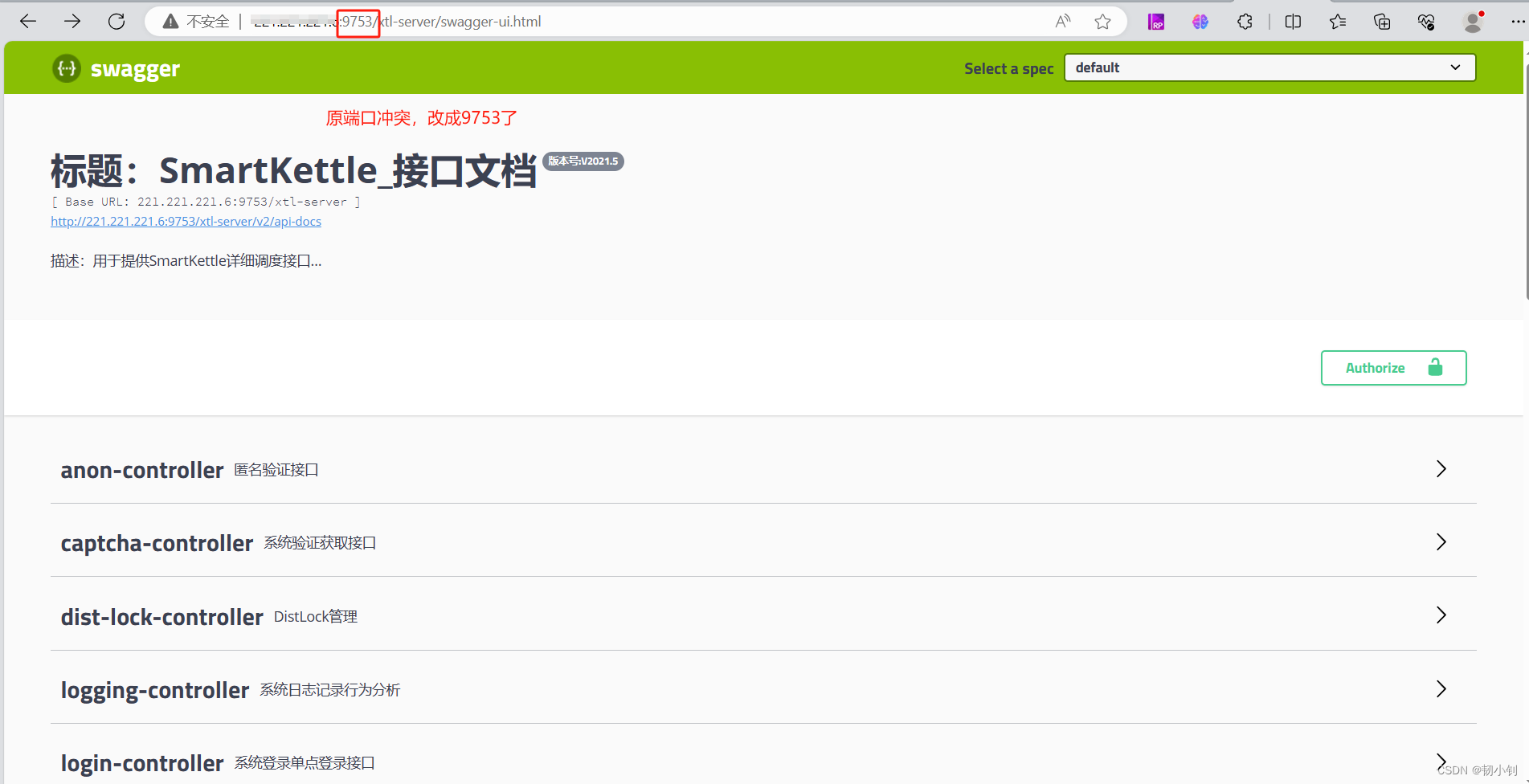1529x784 pixels.
Task: Click the 匿名验证接口 description
Action: pyautogui.click(x=276, y=470)
